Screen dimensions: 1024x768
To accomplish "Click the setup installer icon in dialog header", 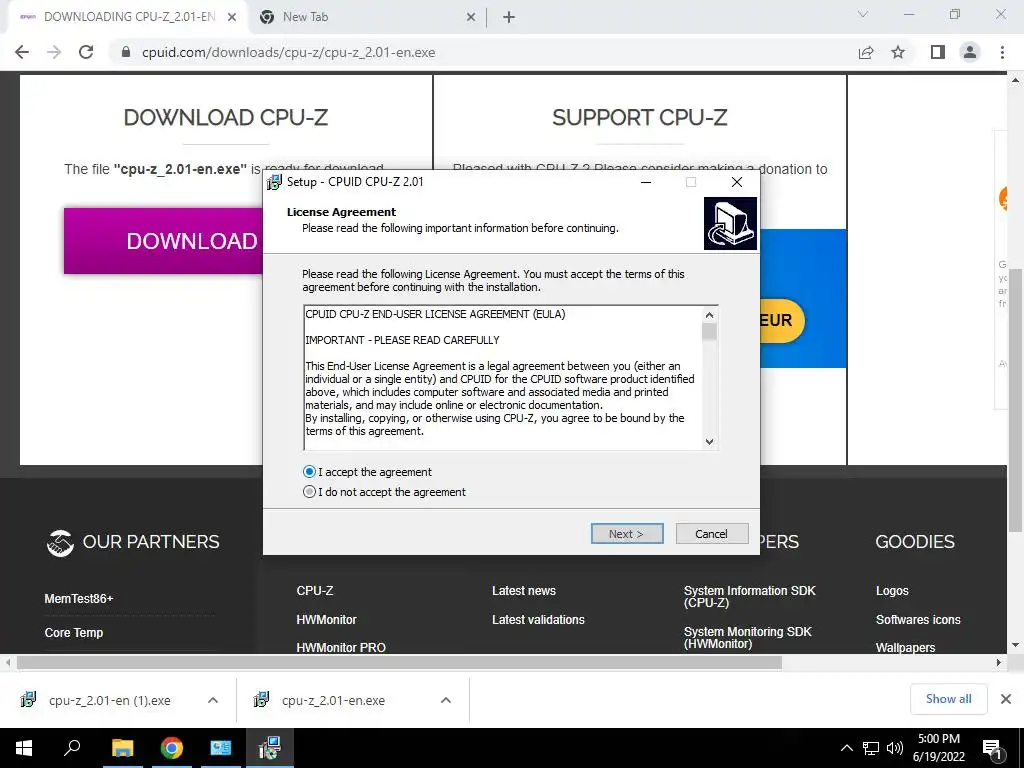I will click(730, 224).
